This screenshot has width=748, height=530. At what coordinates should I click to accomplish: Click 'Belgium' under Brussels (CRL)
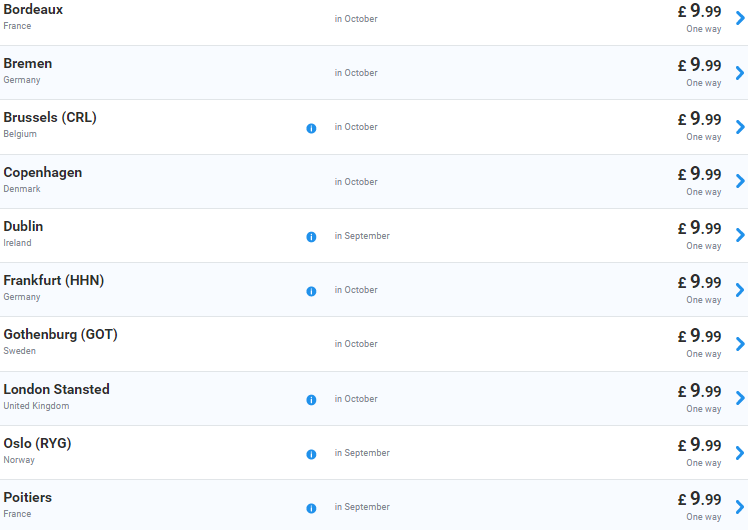tap(20, 134)
